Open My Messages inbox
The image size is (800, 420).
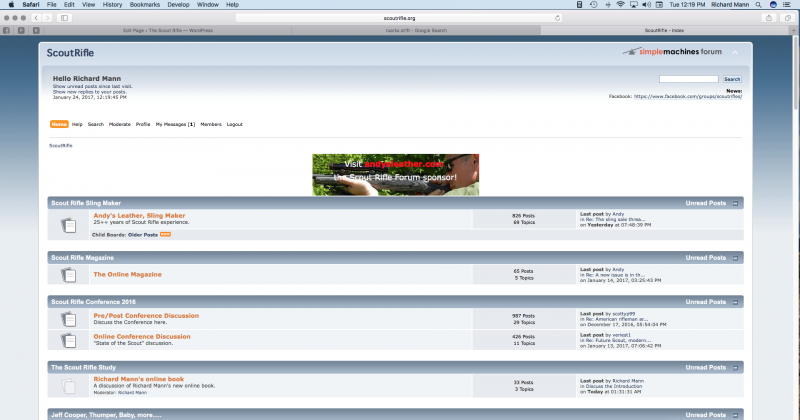(175, 125)
